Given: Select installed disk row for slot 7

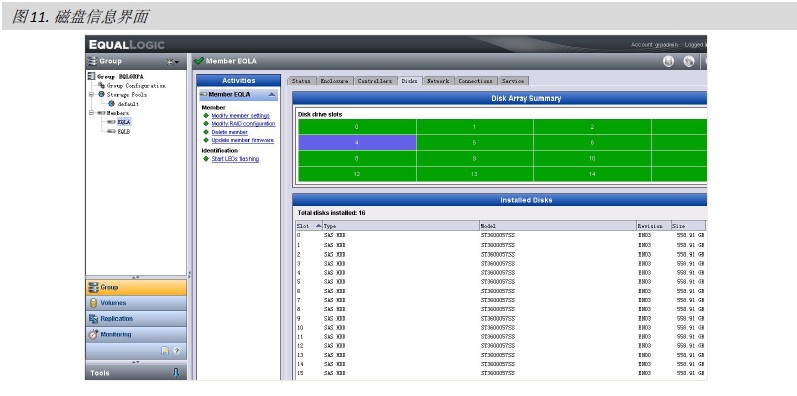Looking at the screenshot, I should (x=501, y=300).
